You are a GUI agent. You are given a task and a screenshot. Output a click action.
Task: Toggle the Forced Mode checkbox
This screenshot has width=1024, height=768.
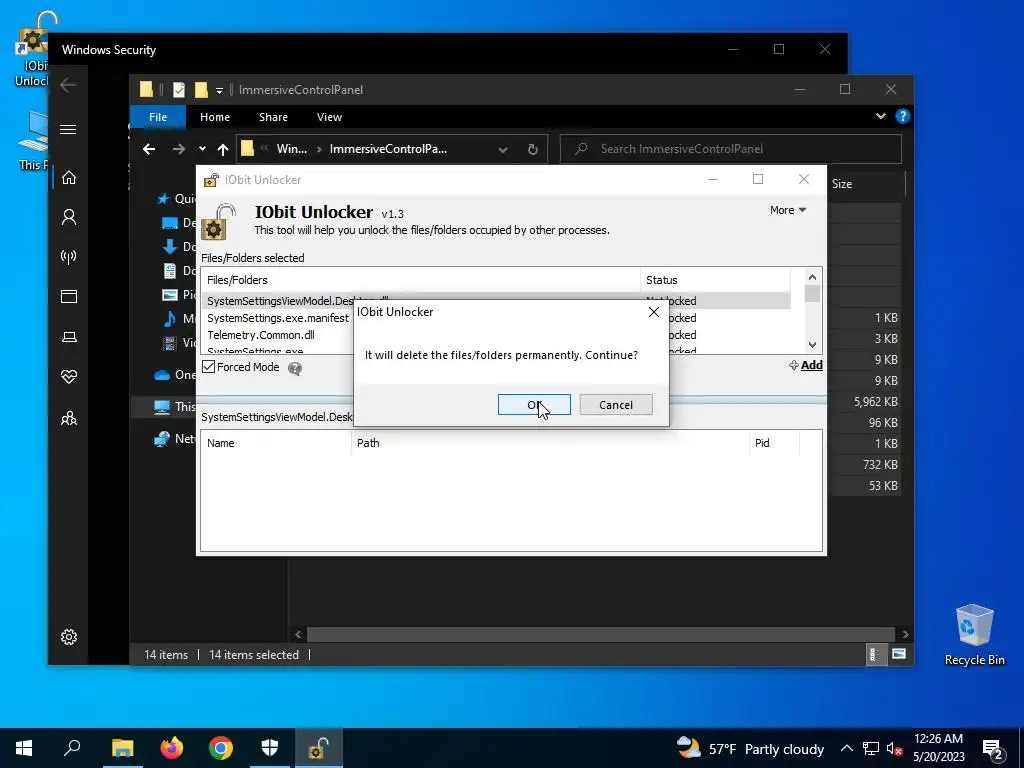click(x=209, y=367)
